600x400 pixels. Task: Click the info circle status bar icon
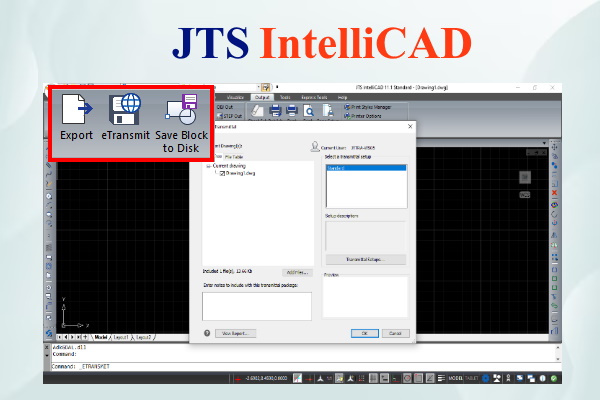click(x=542, y=378)
